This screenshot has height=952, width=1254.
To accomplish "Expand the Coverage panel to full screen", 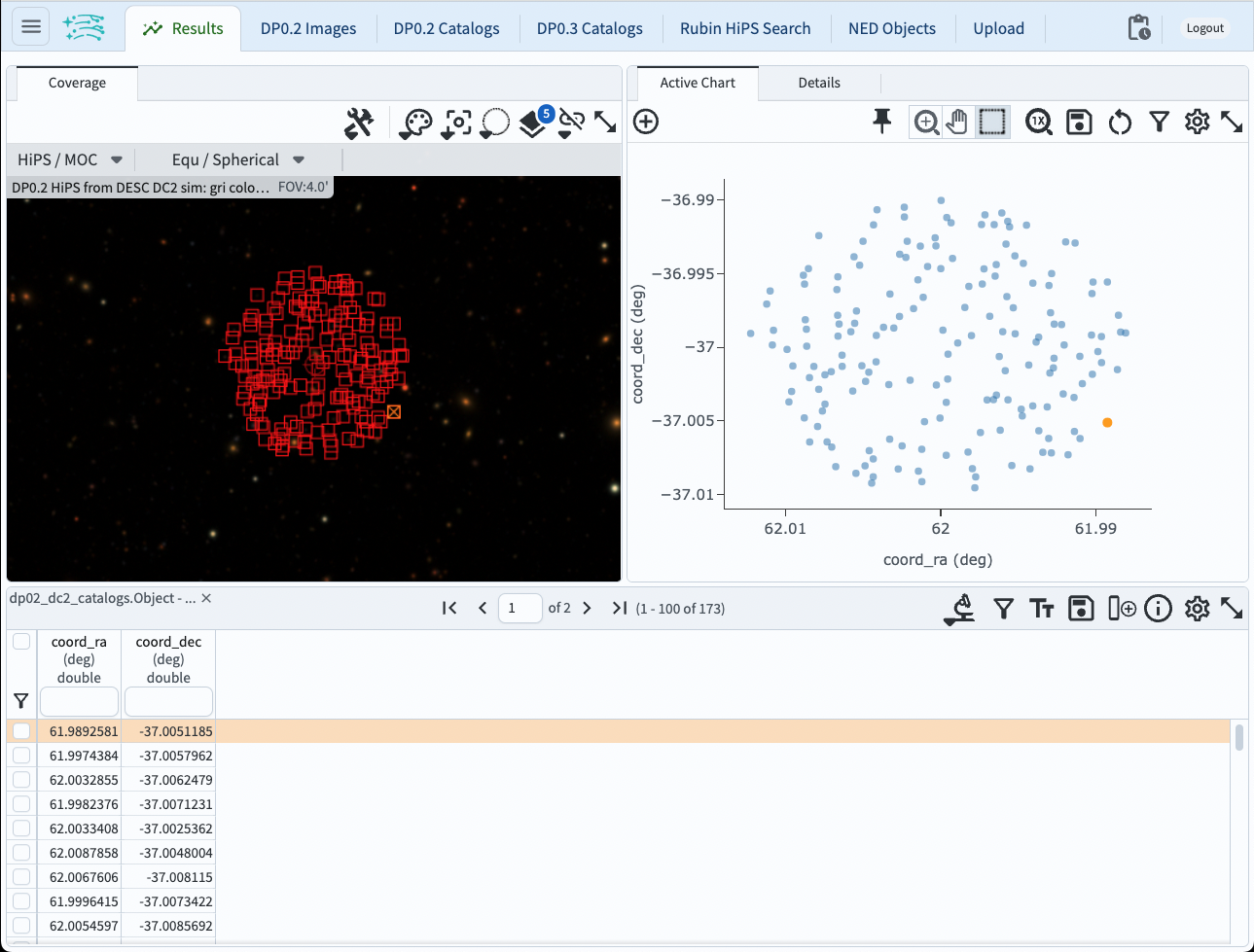I will pyautogui.click(x=605, y=123).
